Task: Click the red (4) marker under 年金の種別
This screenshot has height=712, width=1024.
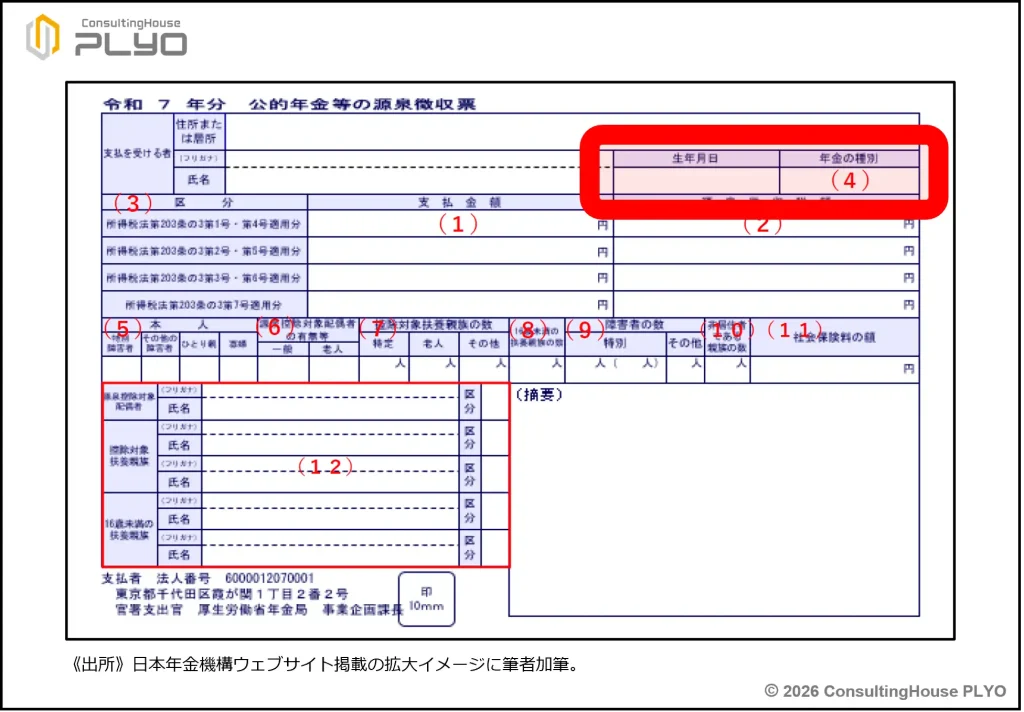Action: coord(850,181)
